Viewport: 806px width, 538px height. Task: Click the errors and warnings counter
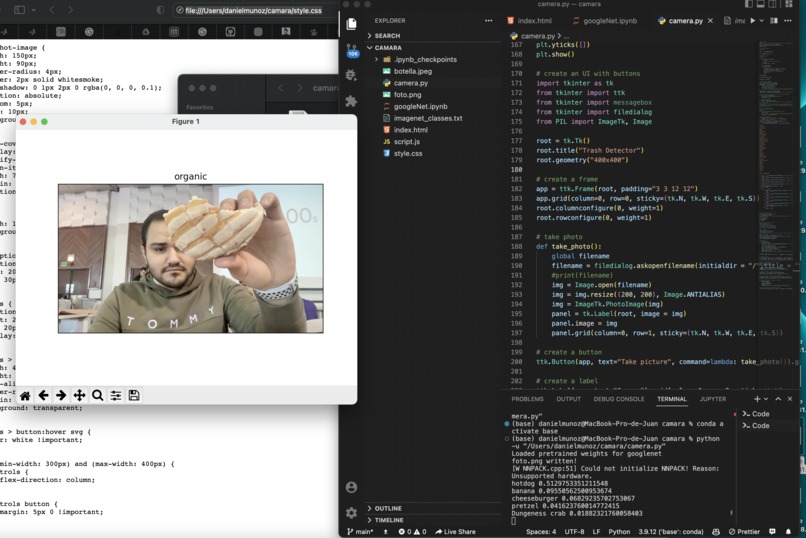click(x=412, y=531)
